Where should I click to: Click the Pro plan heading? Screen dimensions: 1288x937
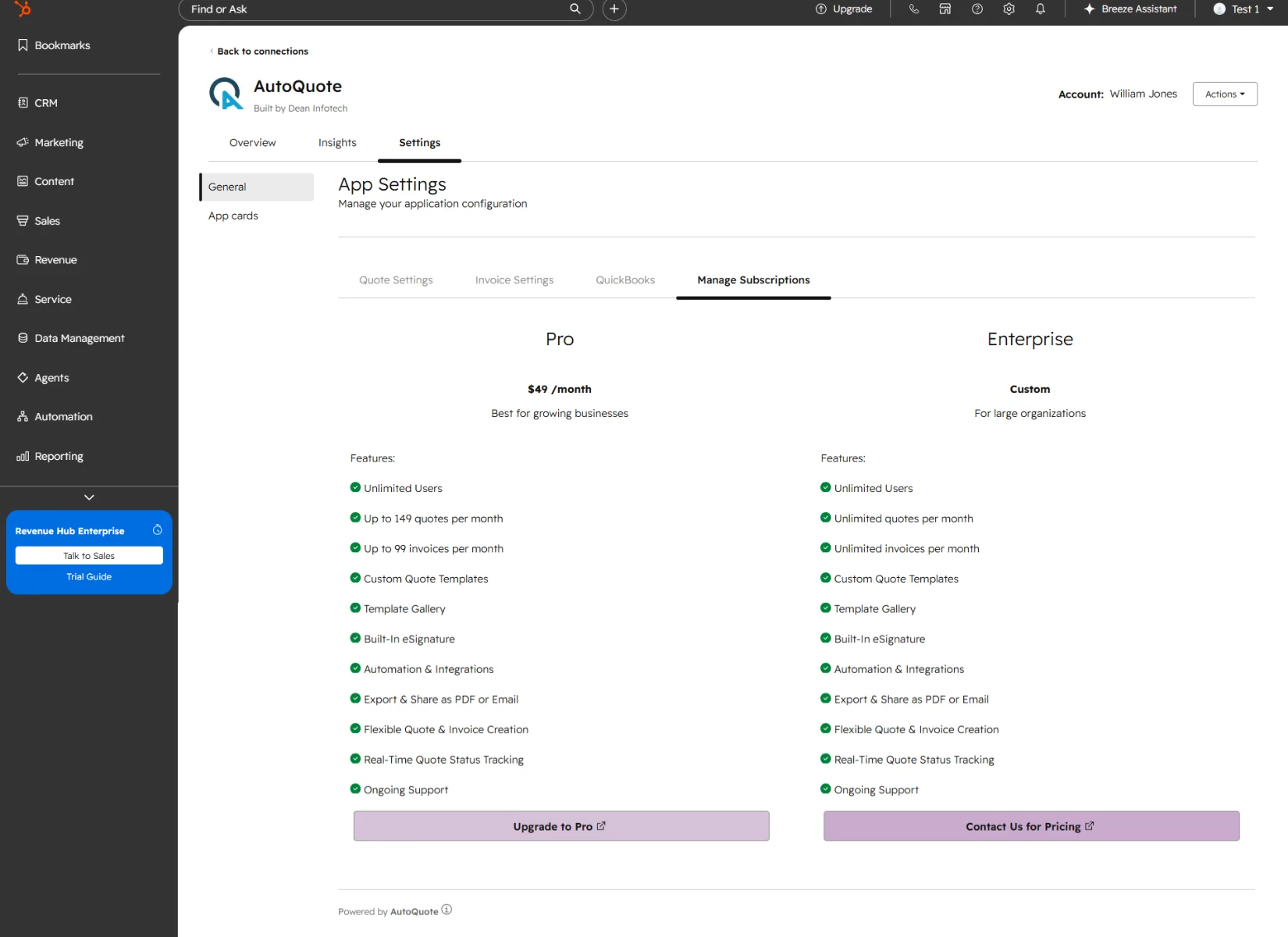560,340
